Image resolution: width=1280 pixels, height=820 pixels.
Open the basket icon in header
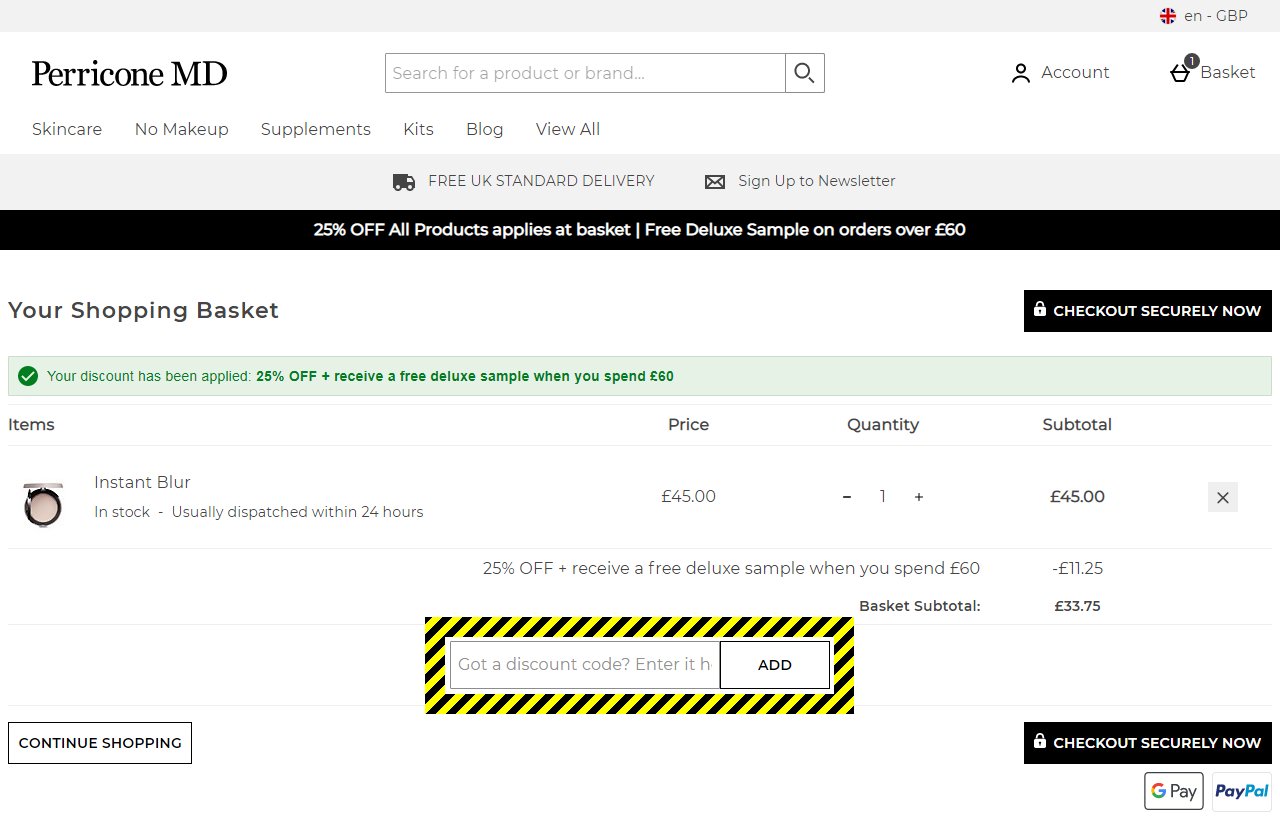pyautogui.click(x=1181, y=71)
